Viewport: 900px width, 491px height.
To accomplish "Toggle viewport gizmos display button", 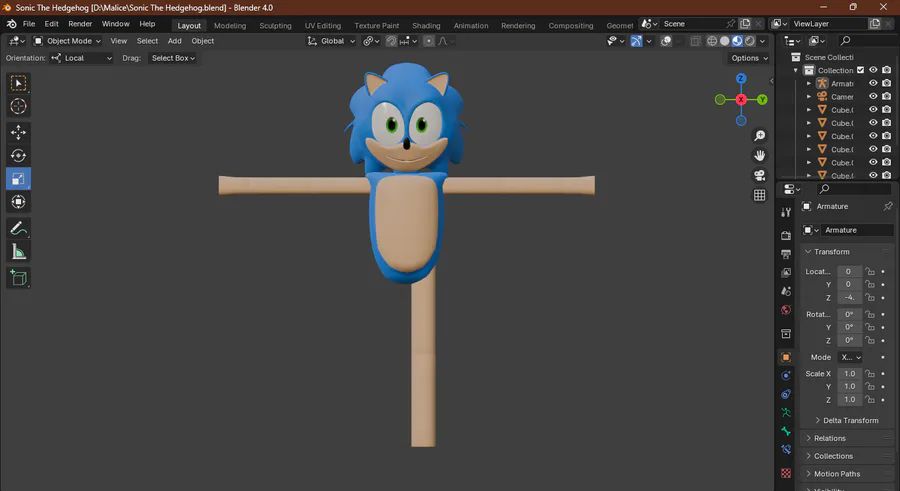I will pyautogui.click(x=636, y=41).
